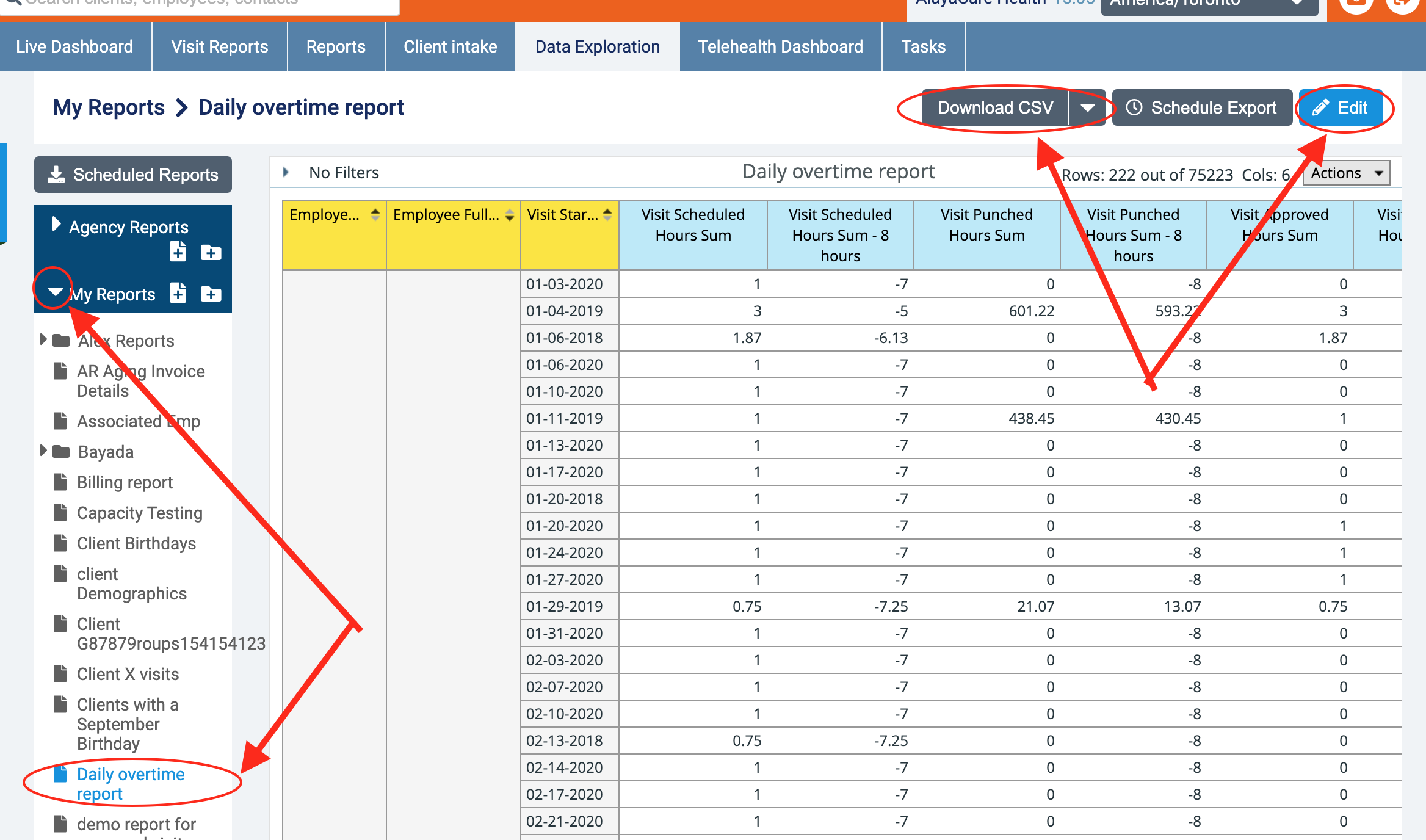Expand the No Filters panel
This screenshot has height=840, width=1426.
(286, 173)
